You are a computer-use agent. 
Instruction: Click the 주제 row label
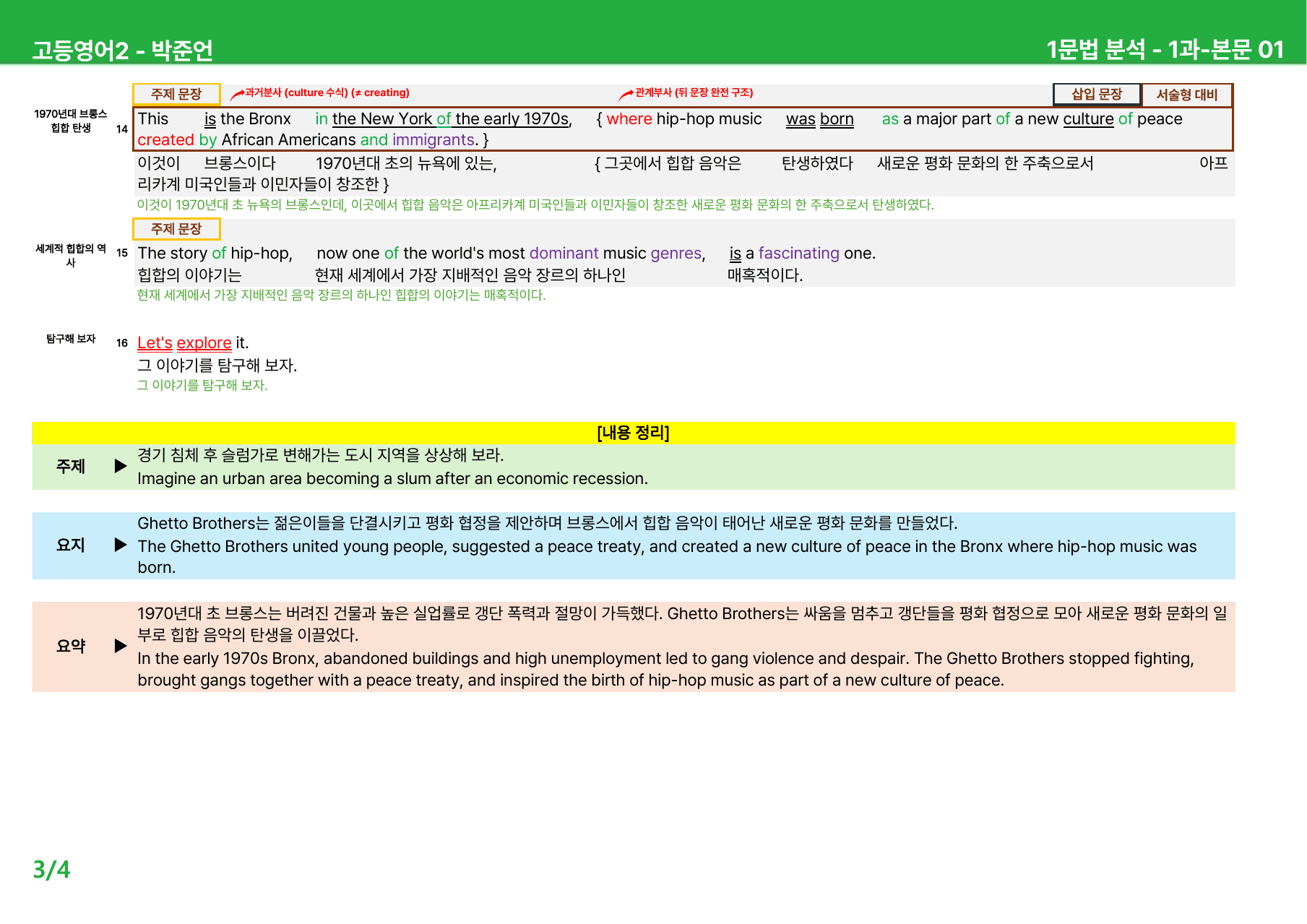[x=71, y=467]
